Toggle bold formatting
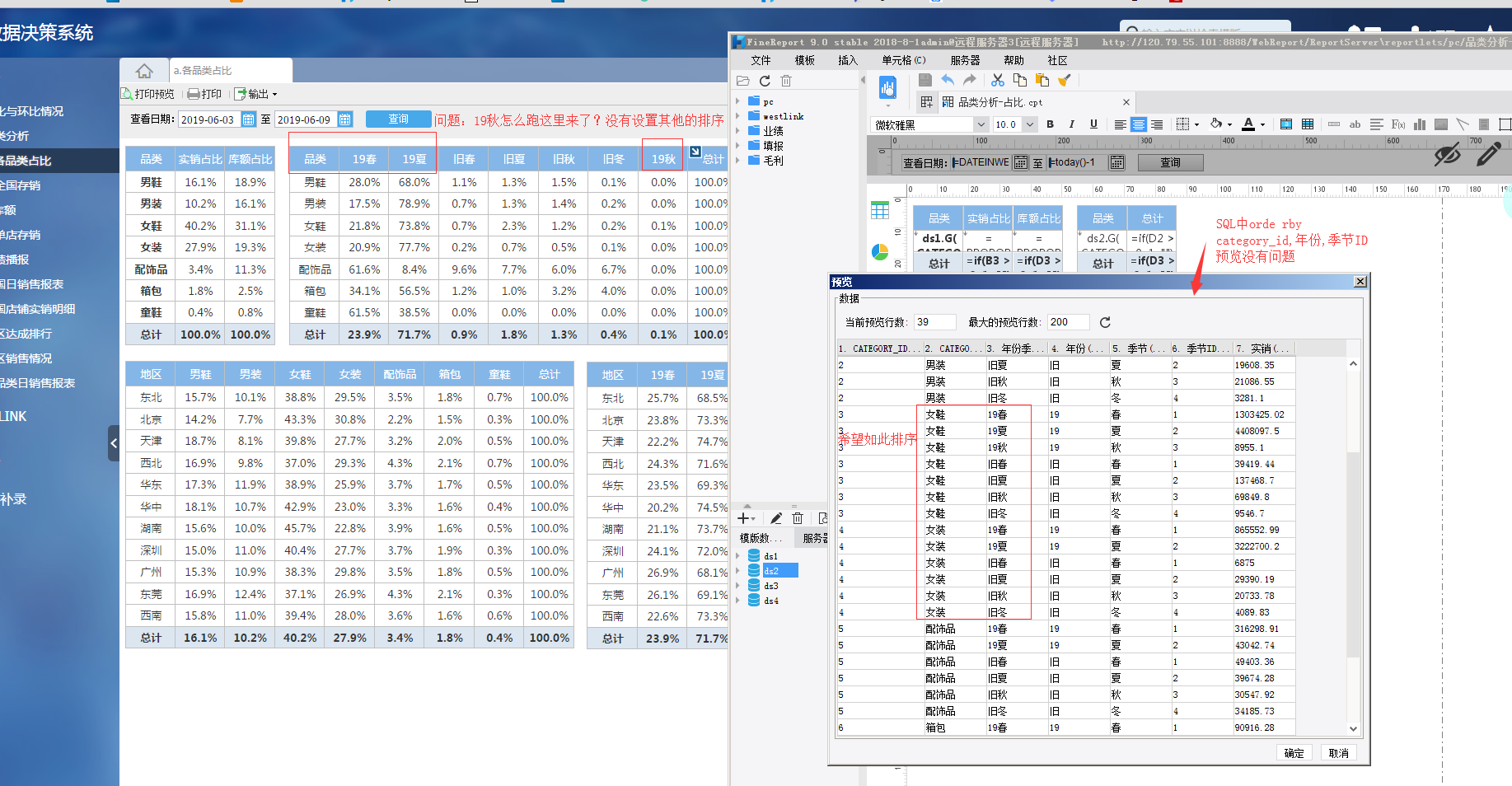Viewport: 1512px width, 786px height. 1050,124
